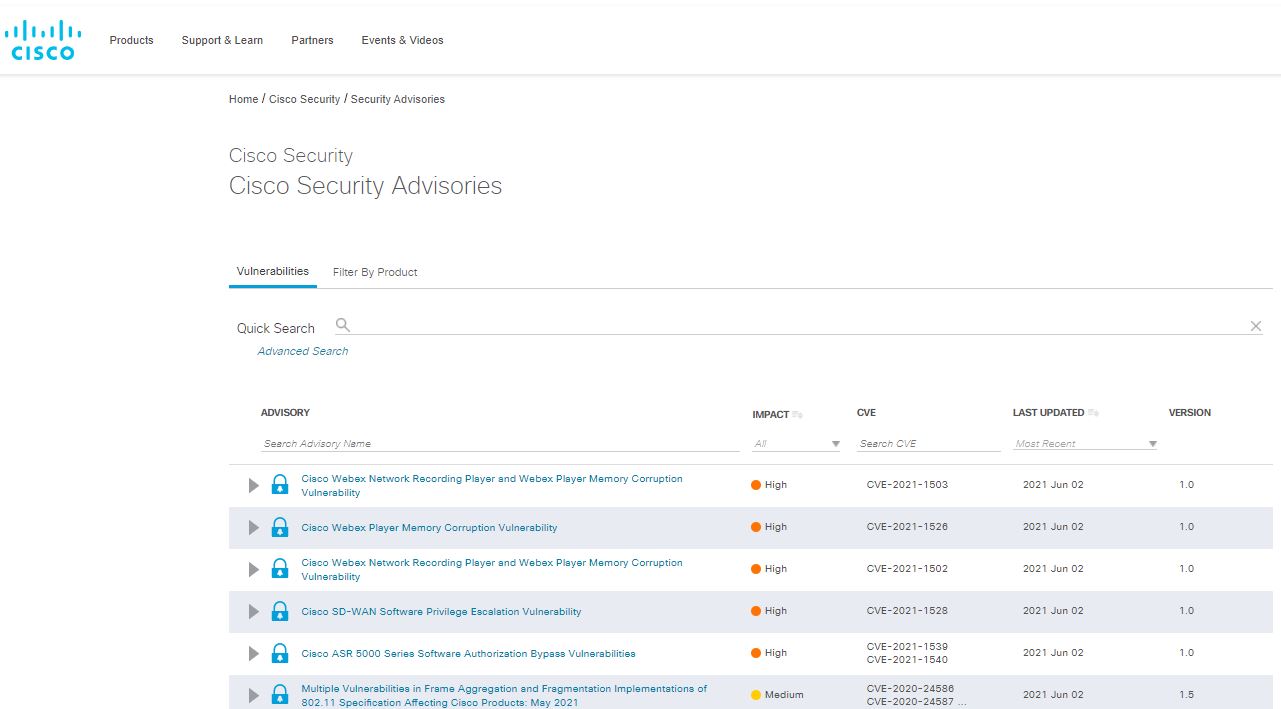Click the yellow Medium impact dot
This screenshot has height=709, width=1281.
point(756,695)
